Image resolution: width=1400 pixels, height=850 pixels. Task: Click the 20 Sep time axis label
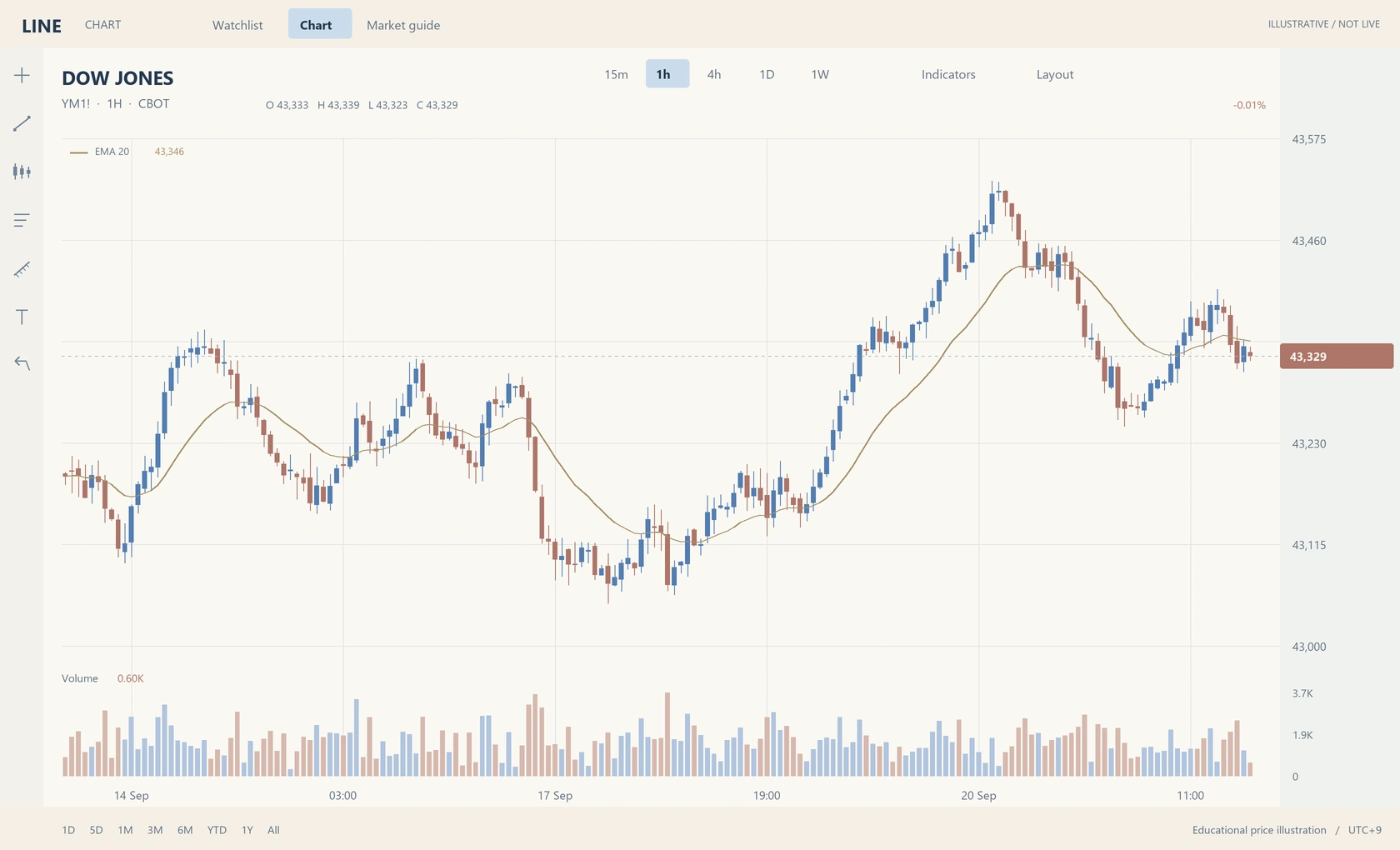978,796
